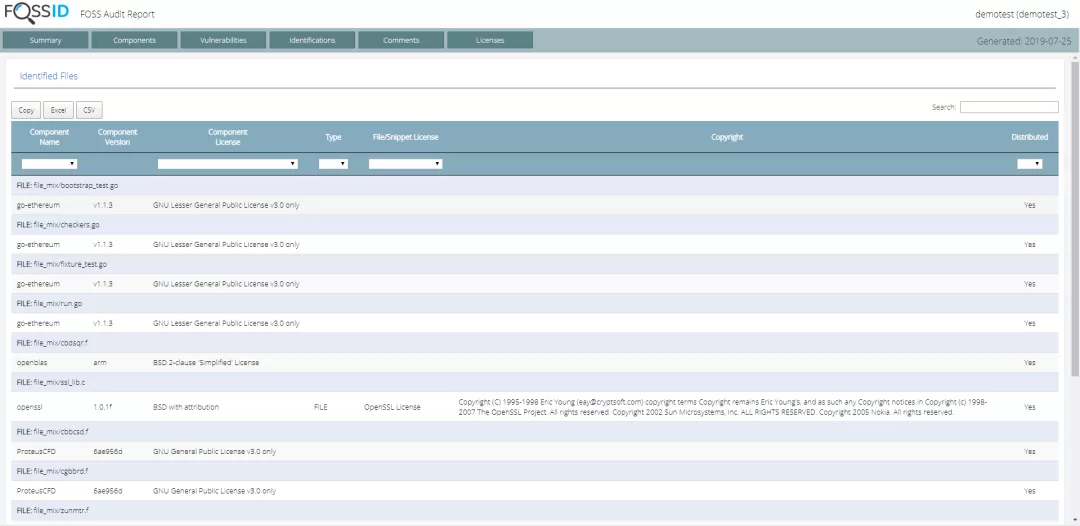Click the 'OpenSSL License' cell
1080x526 pixels.
[x=392, y=407]
